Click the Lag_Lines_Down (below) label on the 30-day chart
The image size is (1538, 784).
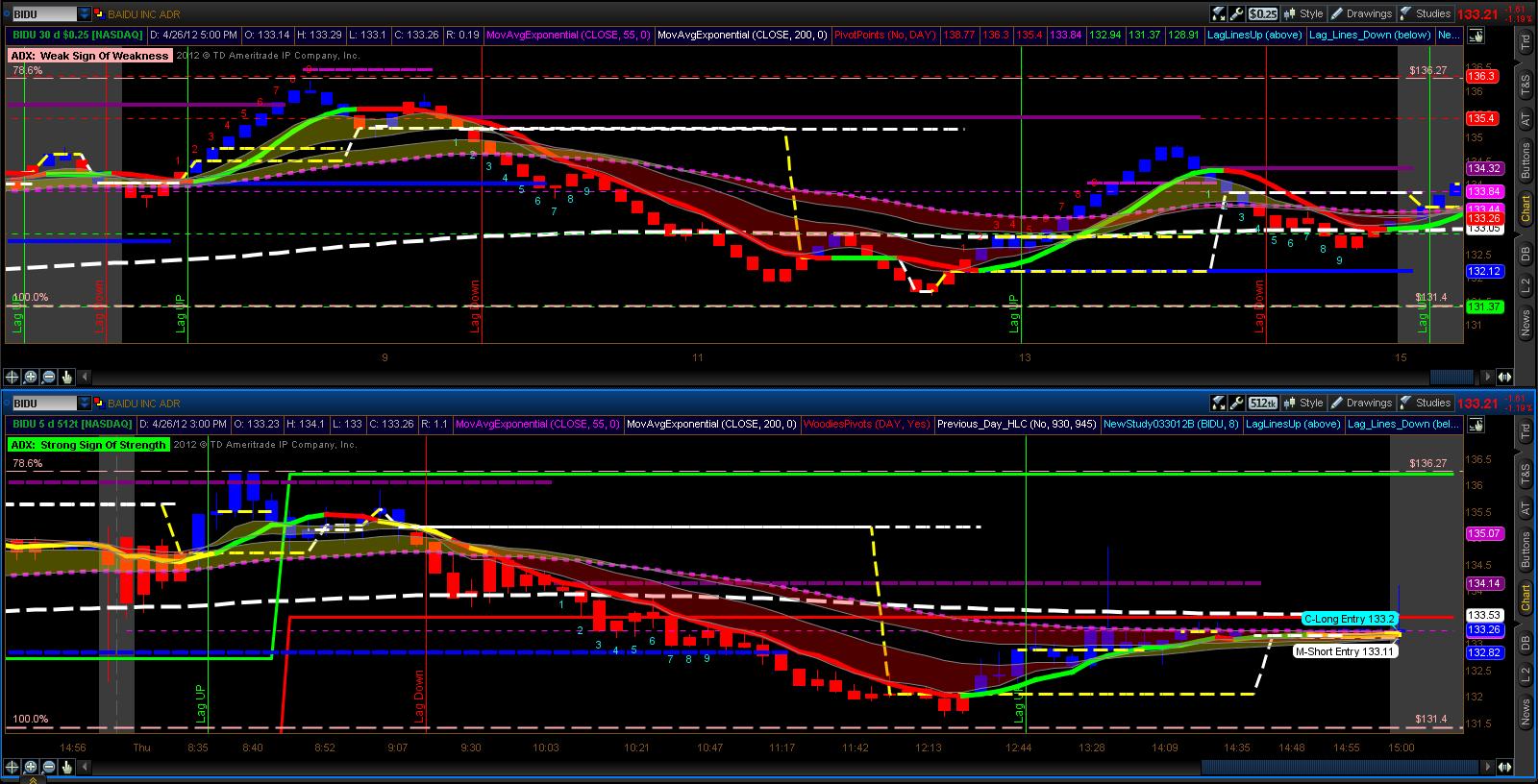[x=1371, y=36]
